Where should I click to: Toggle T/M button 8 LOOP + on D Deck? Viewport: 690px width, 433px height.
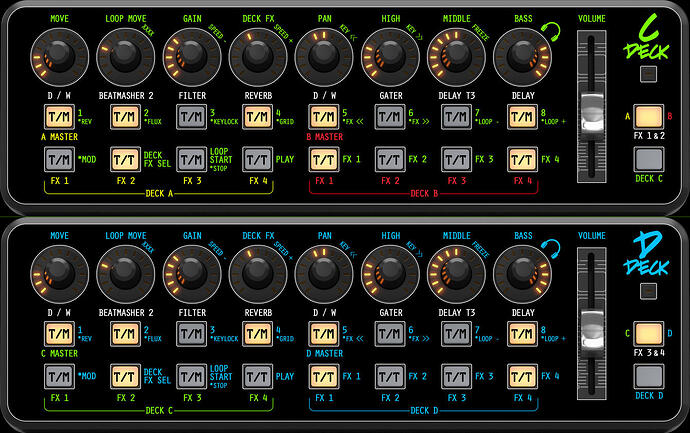tap(523, 334)
